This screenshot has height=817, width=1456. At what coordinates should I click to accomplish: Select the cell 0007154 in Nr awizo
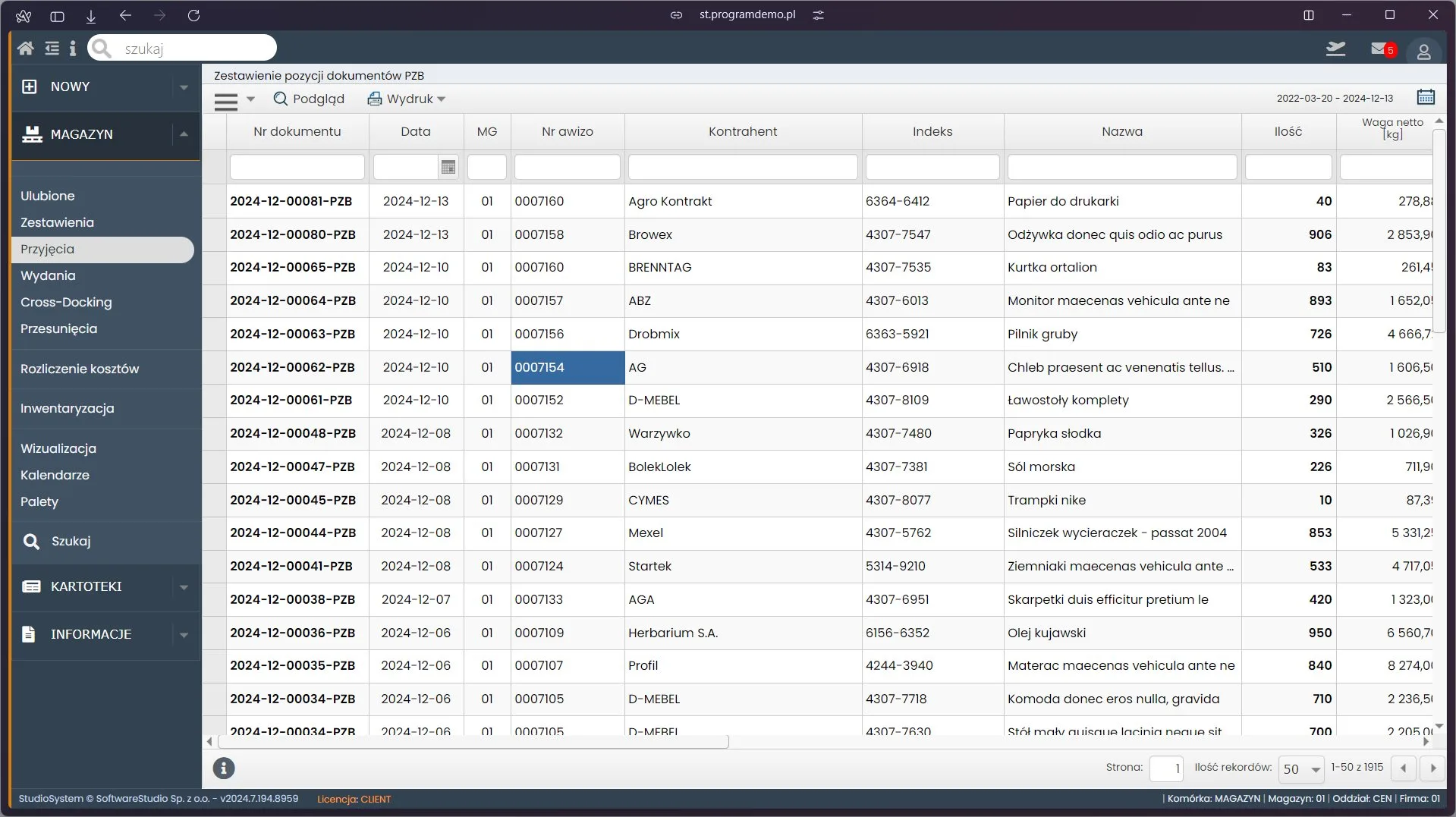(568, 367)
